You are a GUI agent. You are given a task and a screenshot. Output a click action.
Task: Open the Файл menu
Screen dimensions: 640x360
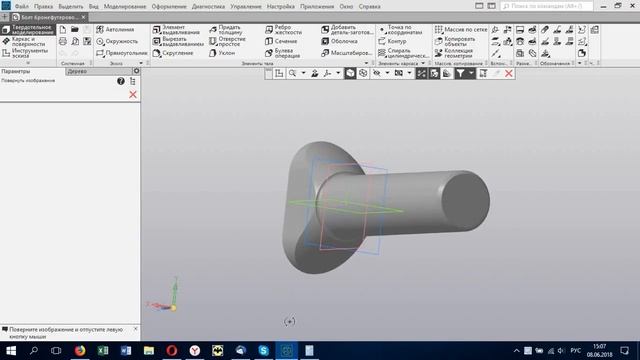point(22,7)
